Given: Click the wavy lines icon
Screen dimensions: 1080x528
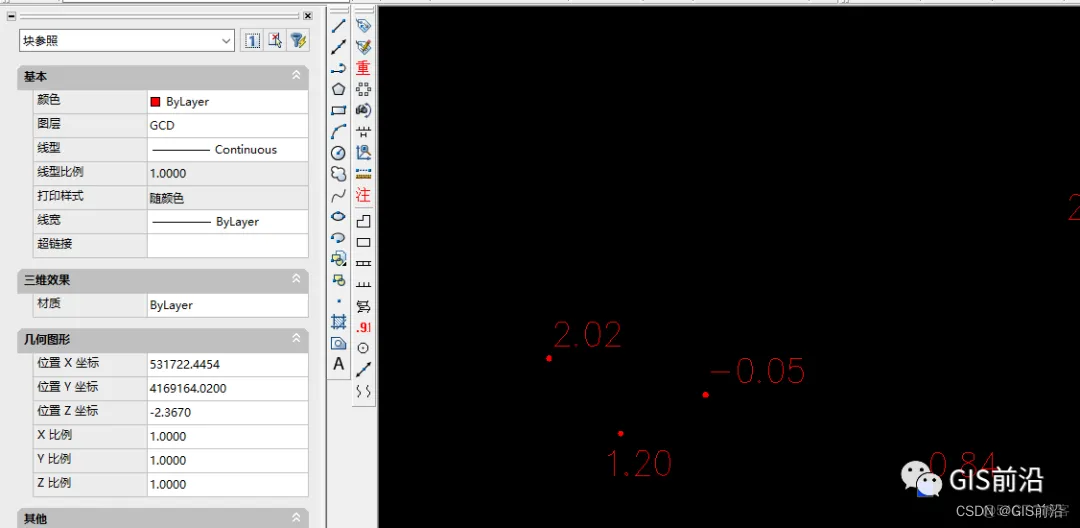Looking at the screenshot, I should tap(363, 391).
